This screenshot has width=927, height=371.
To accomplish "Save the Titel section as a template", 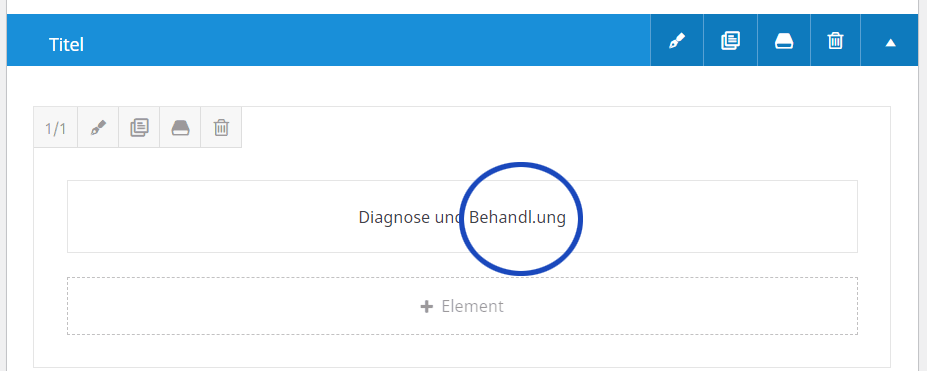I will pos(784,41).
